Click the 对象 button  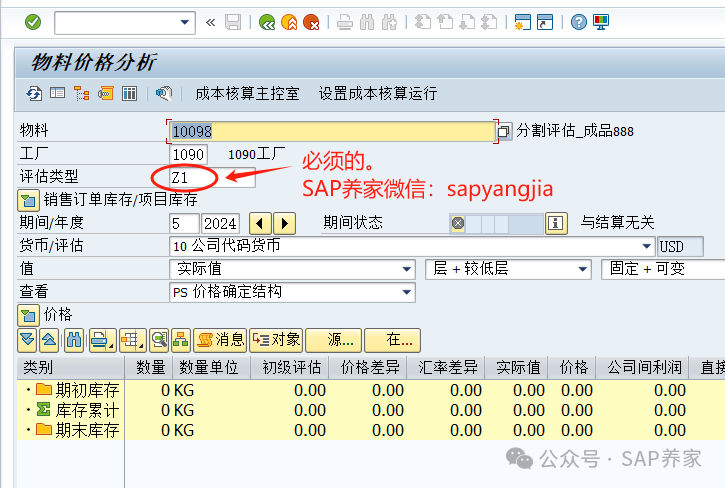click(x=276, y=340)
